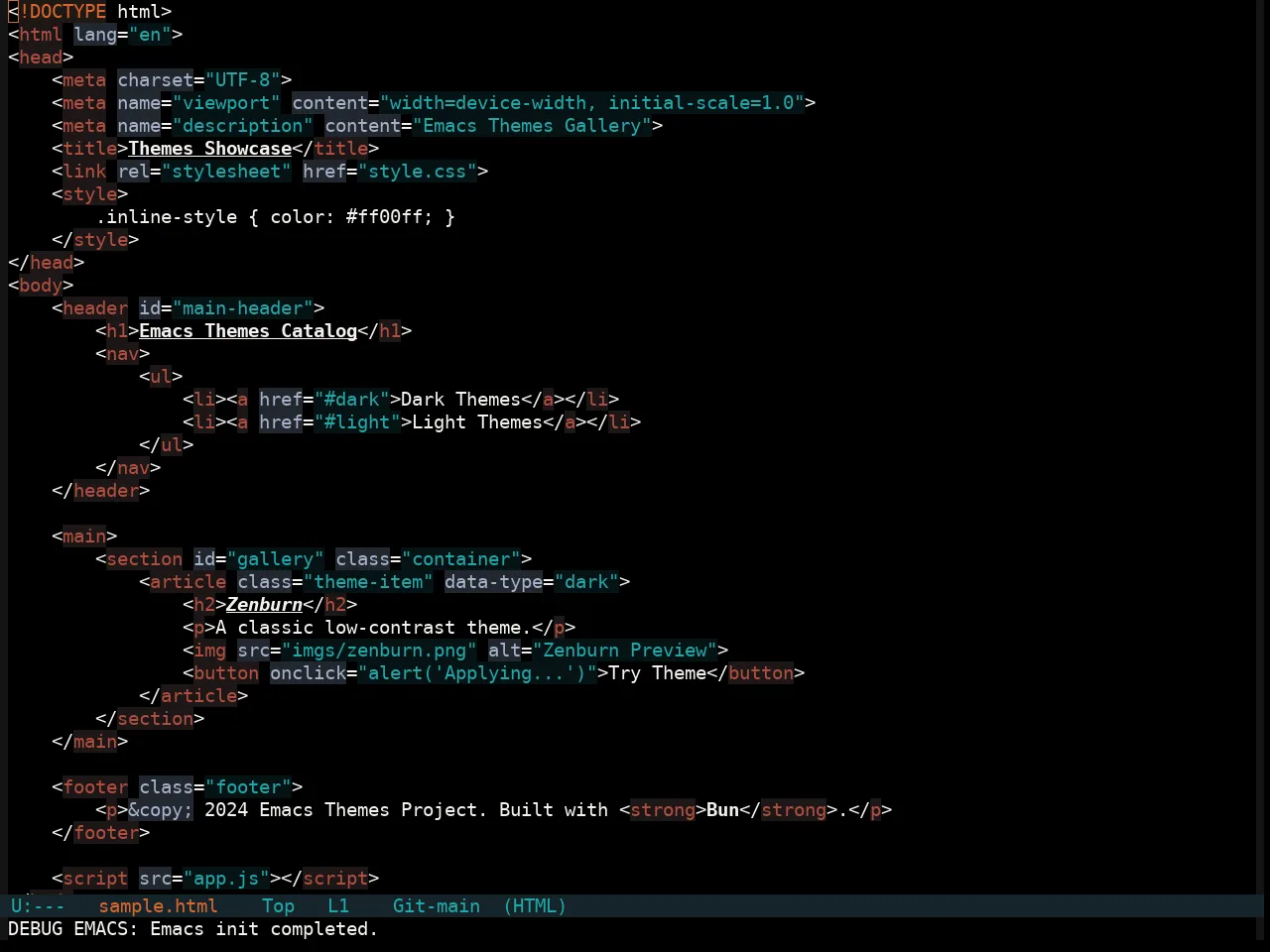
Task: Click the "viewport" name value
Action: (226, 103)
